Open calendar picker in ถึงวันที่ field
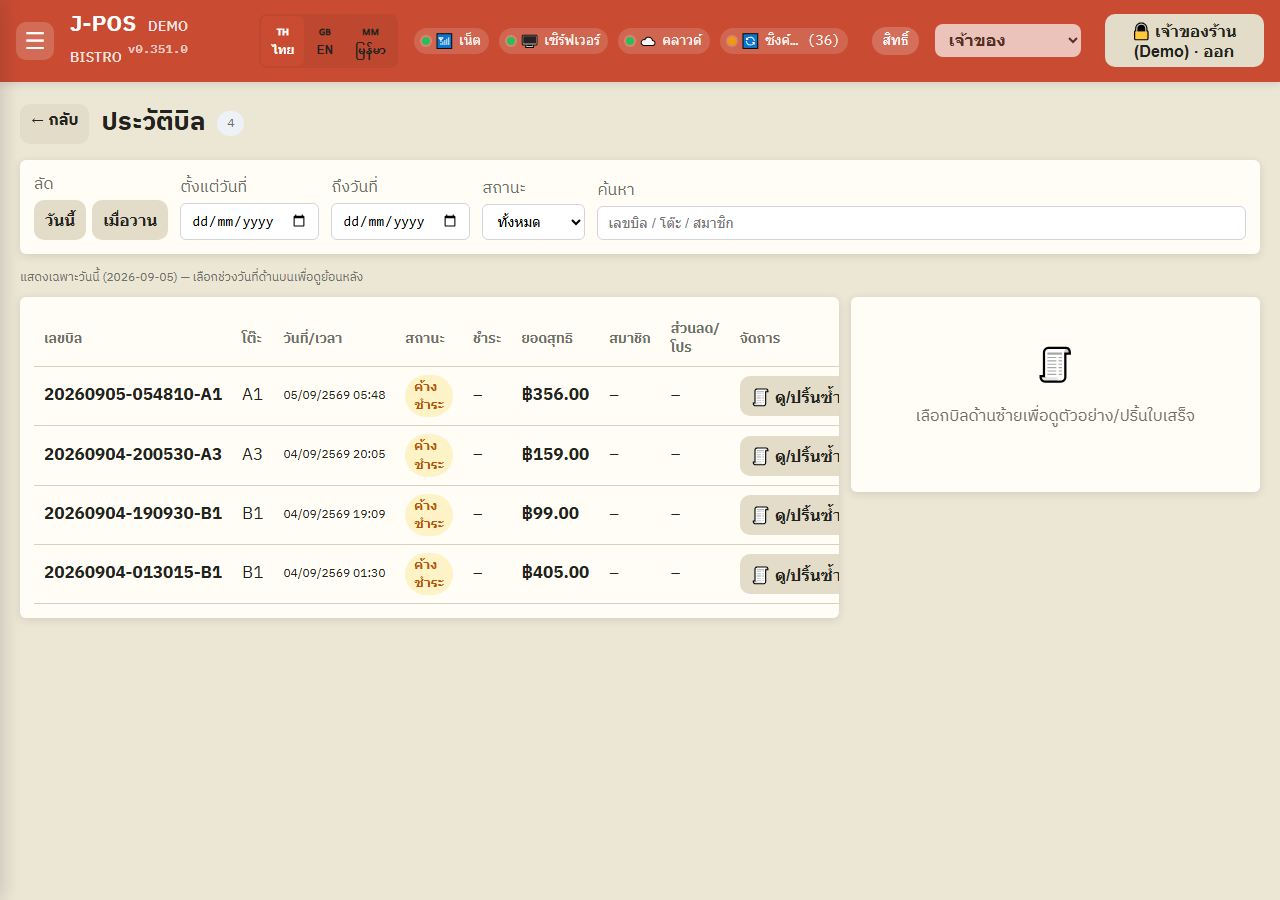The image size is (1280, 900). [x=450, y=222]
